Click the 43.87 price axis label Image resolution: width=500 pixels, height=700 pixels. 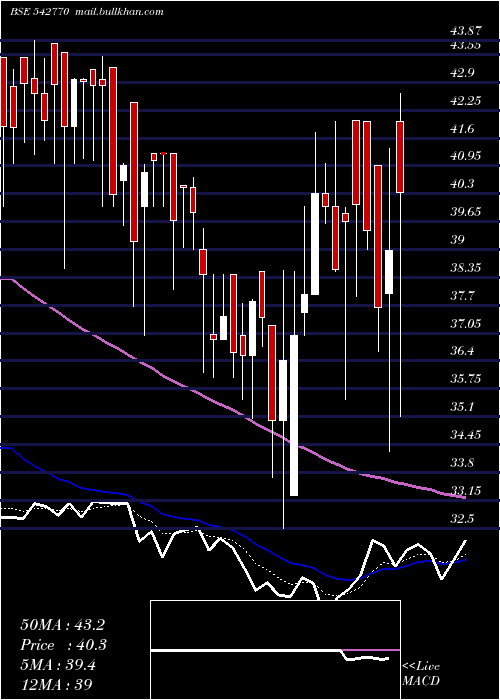[466, 31]
